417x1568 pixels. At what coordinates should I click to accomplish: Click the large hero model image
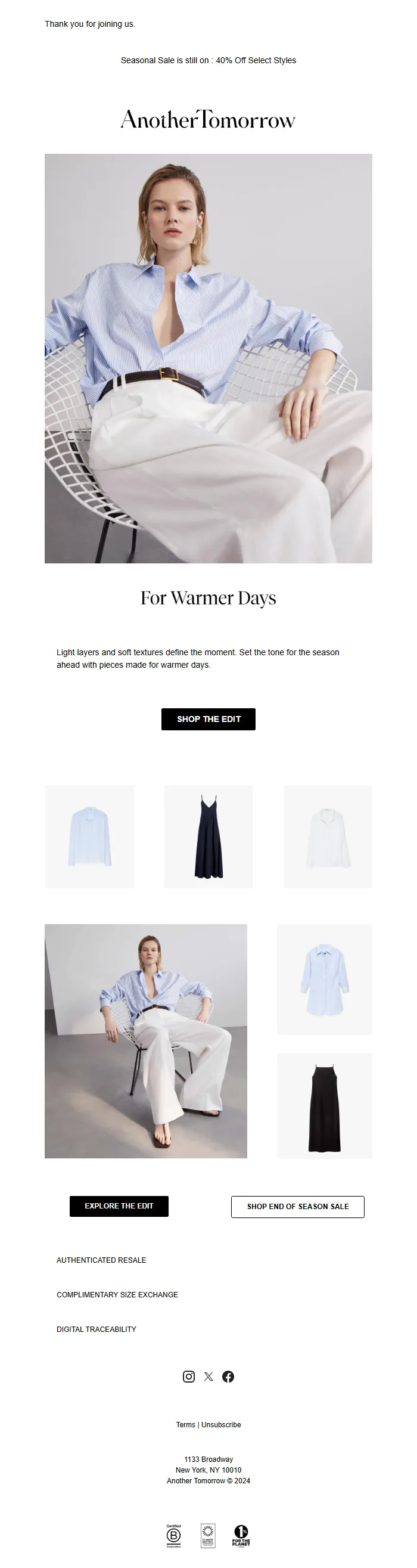tap(208, 358)
